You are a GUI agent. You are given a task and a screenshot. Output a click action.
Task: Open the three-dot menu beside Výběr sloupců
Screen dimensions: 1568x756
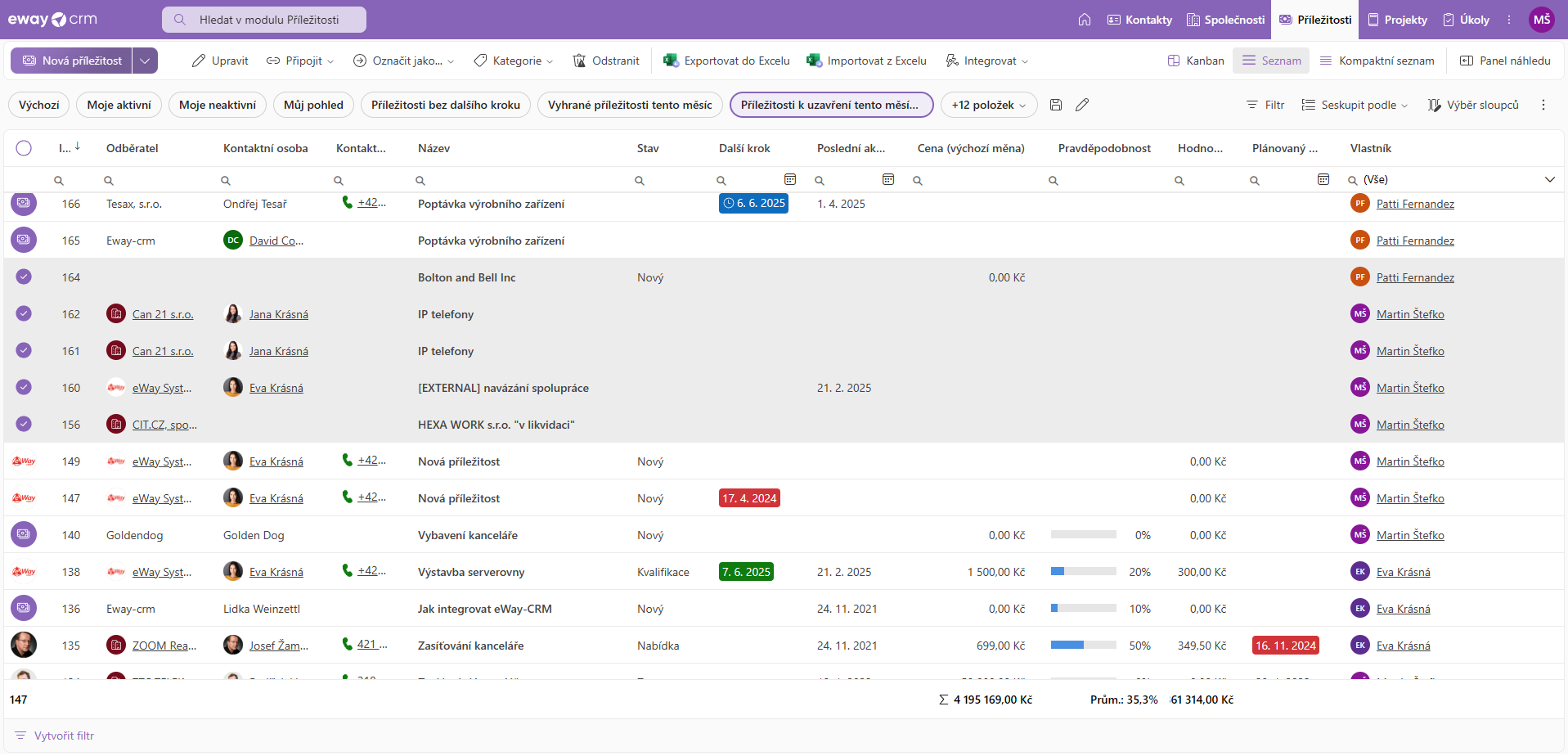point(1543,105)
